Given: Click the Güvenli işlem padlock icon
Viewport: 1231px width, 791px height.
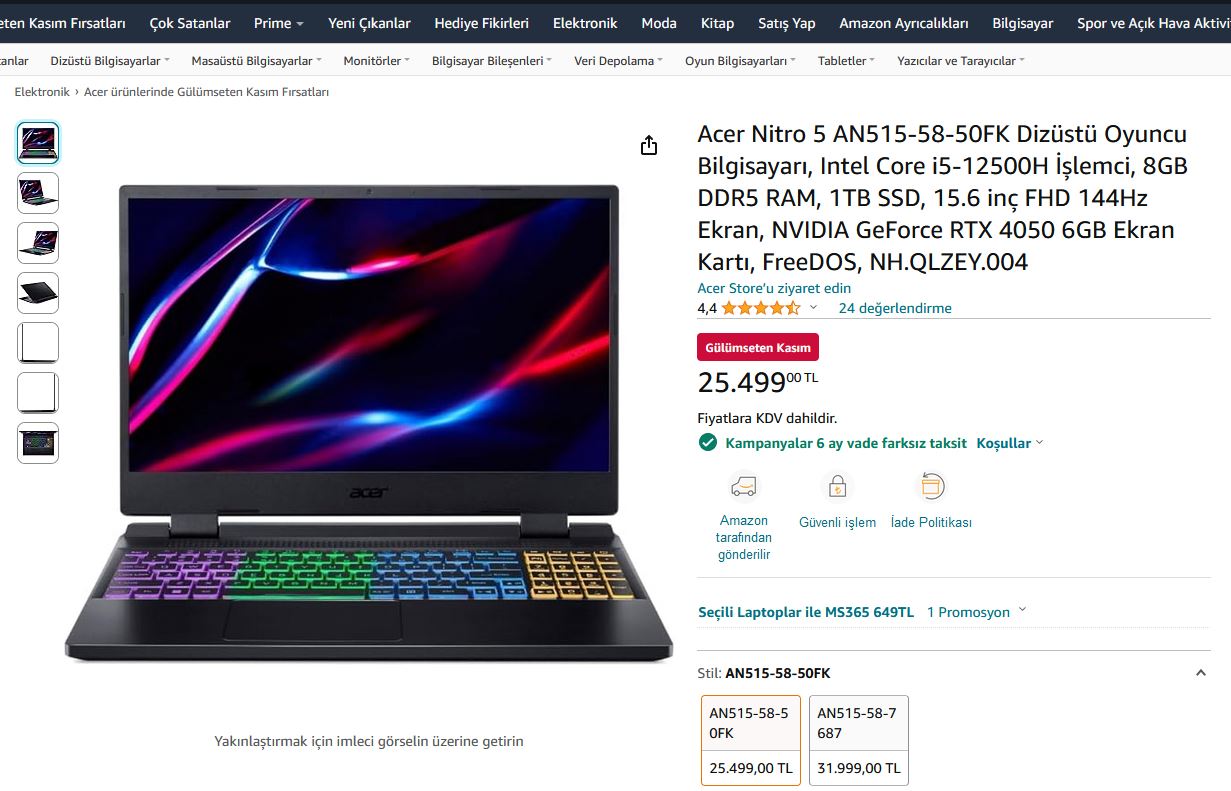Looking at the screenshot, I should coord(838,487).
